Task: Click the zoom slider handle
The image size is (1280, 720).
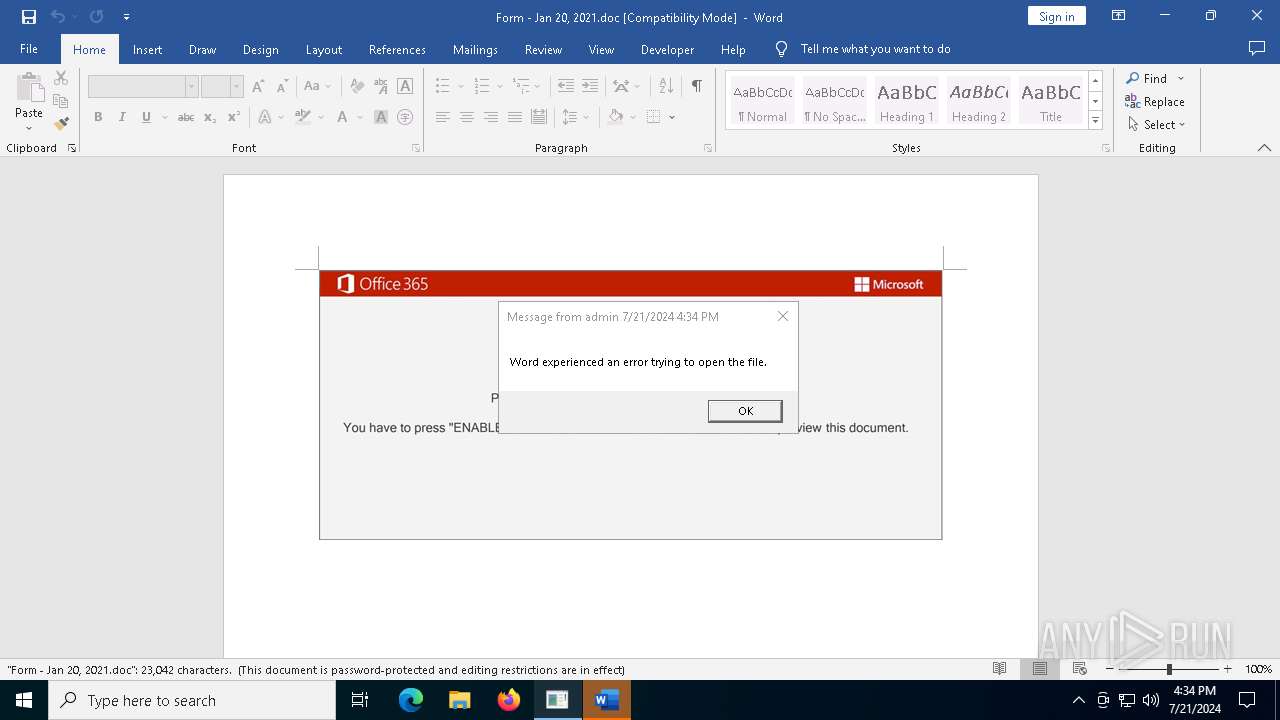Action: pyautogui.click(x=1169, y=669)
